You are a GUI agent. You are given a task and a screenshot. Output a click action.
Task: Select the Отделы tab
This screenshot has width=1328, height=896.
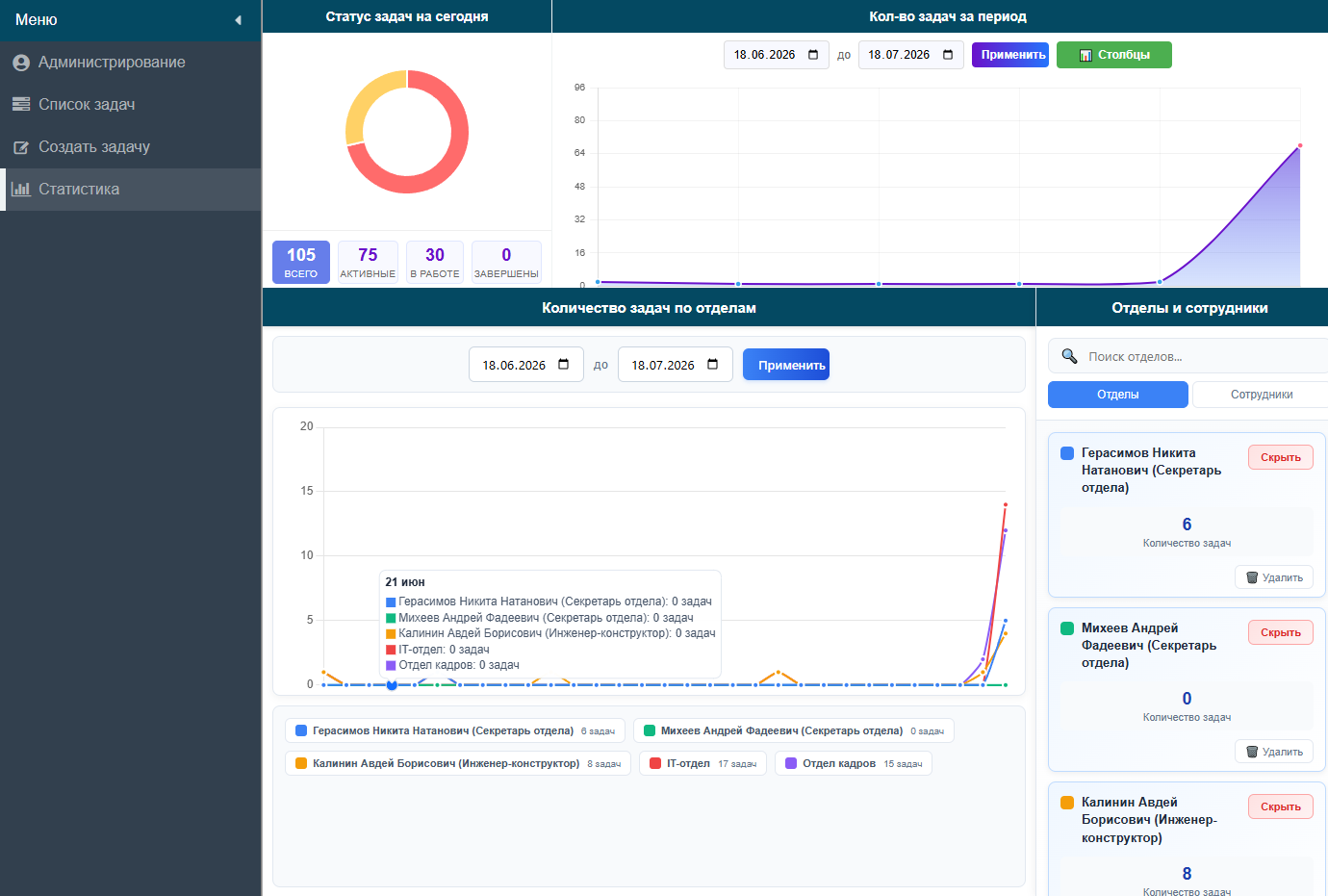tap(1118, 395)
